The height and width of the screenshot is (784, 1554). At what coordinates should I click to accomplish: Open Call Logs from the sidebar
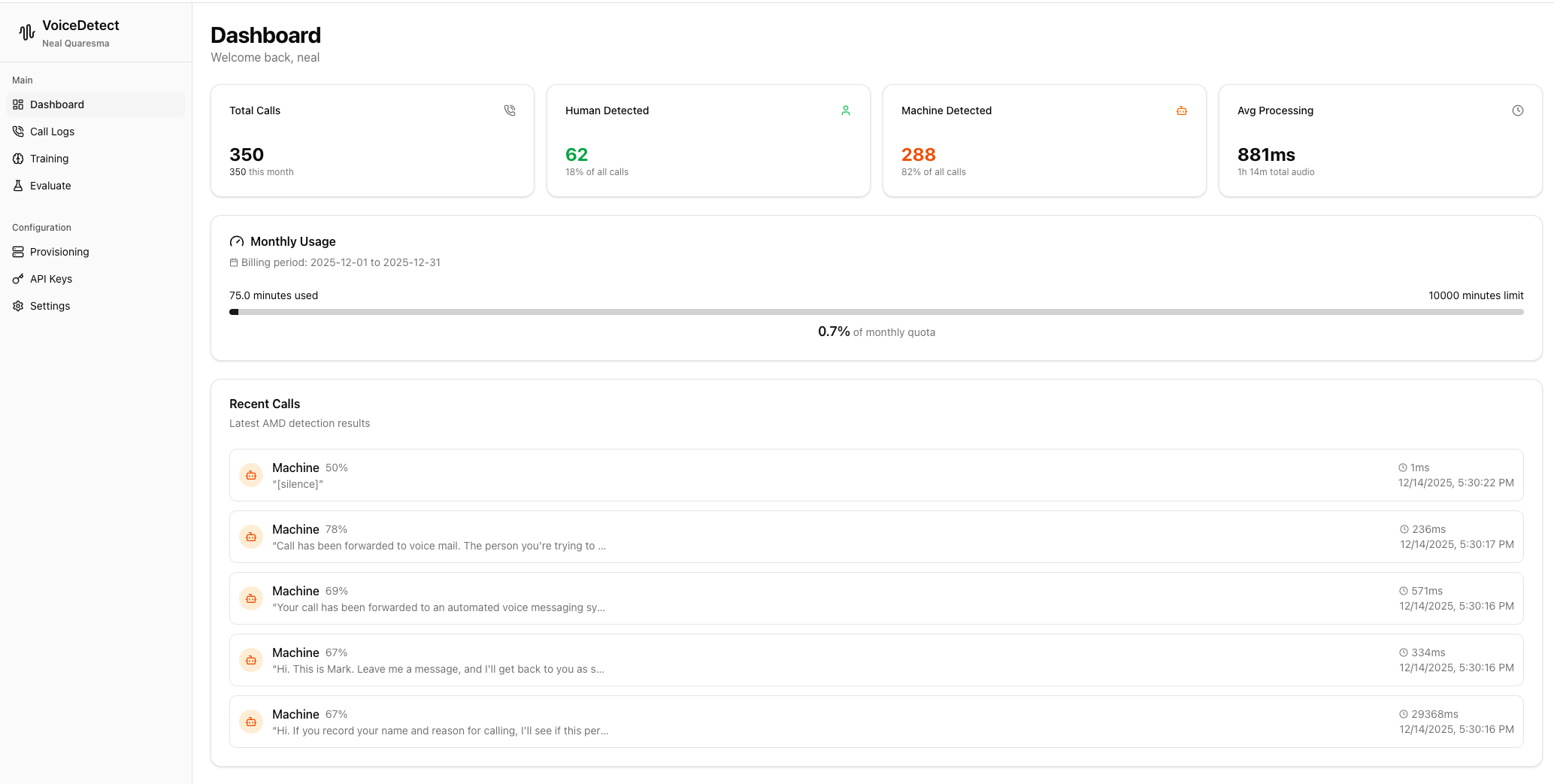pyautogui.click(x=52, y=132)
